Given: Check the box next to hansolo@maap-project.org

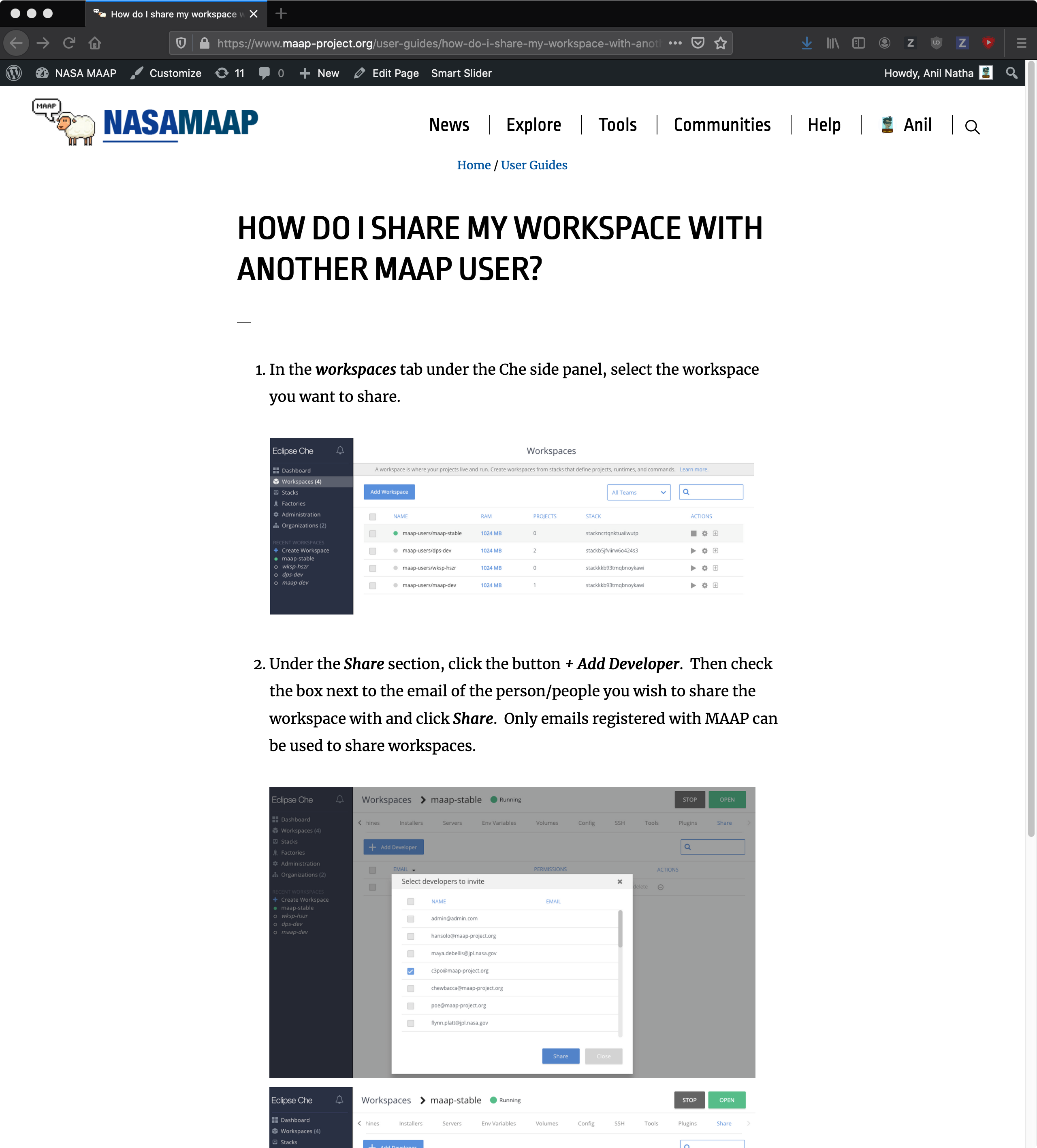Looking at the screenshot, I should (411, 936).
